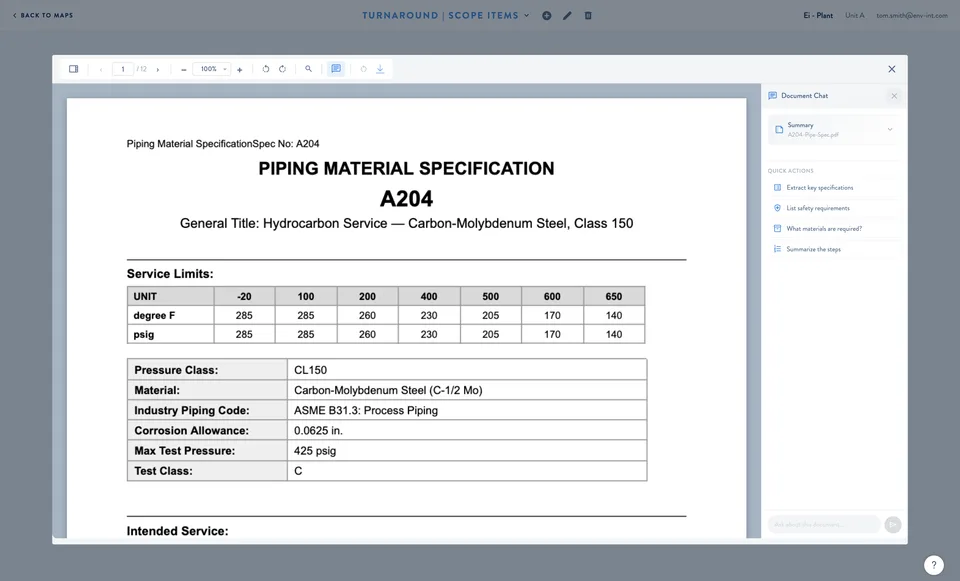Rotate the document counterclockwise
Screen dimensions: 960x581
click(x=266, y=69)
